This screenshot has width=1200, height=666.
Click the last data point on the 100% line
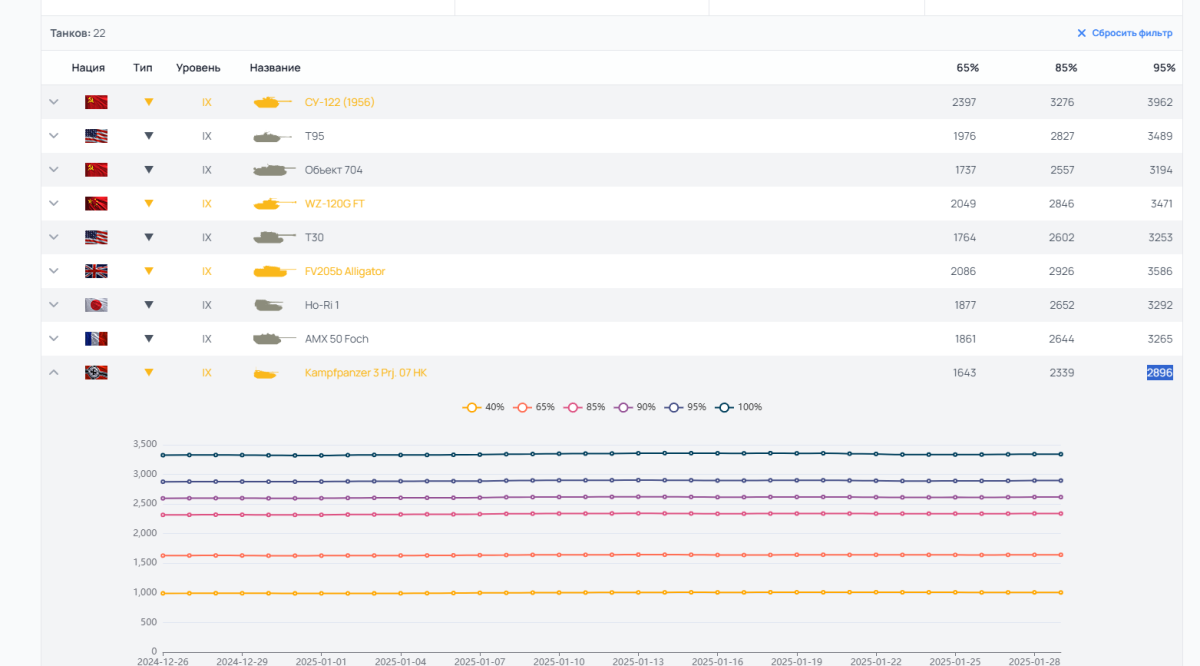tap(1060, 454)
